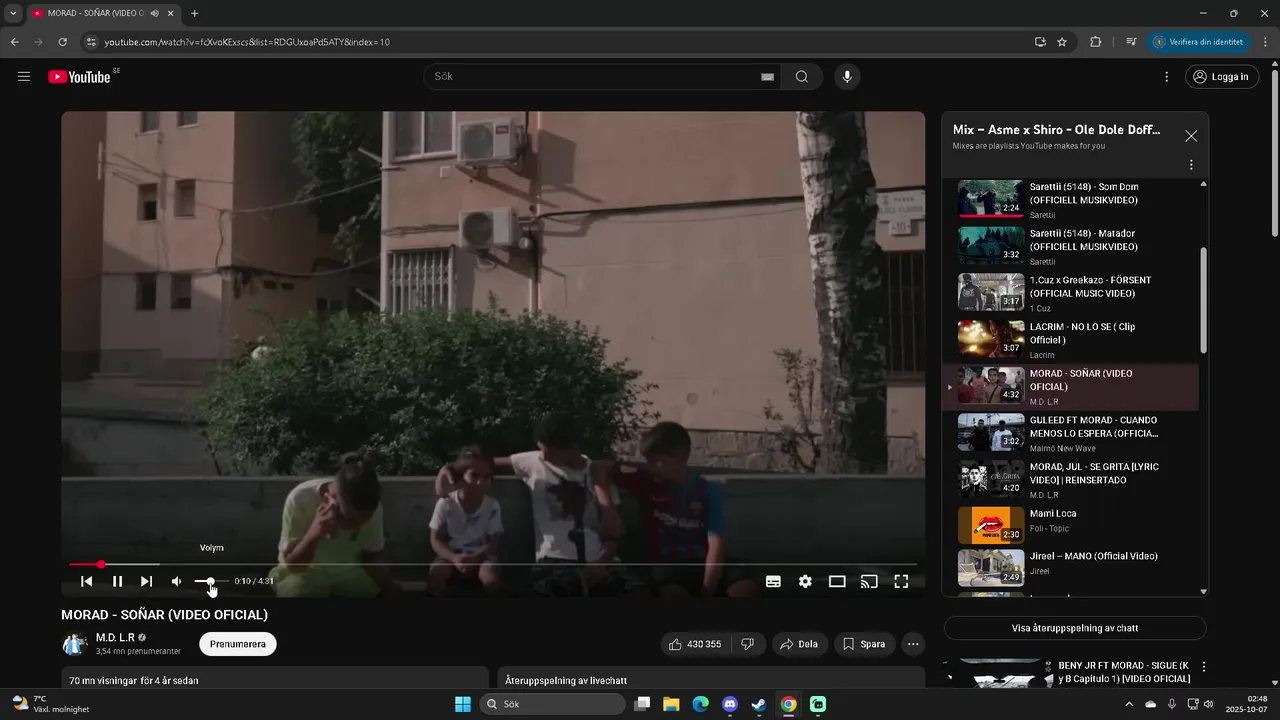Open File Explorer from taskbar
The height and width of the screenshot is (720, 1280).
point(671,704)
